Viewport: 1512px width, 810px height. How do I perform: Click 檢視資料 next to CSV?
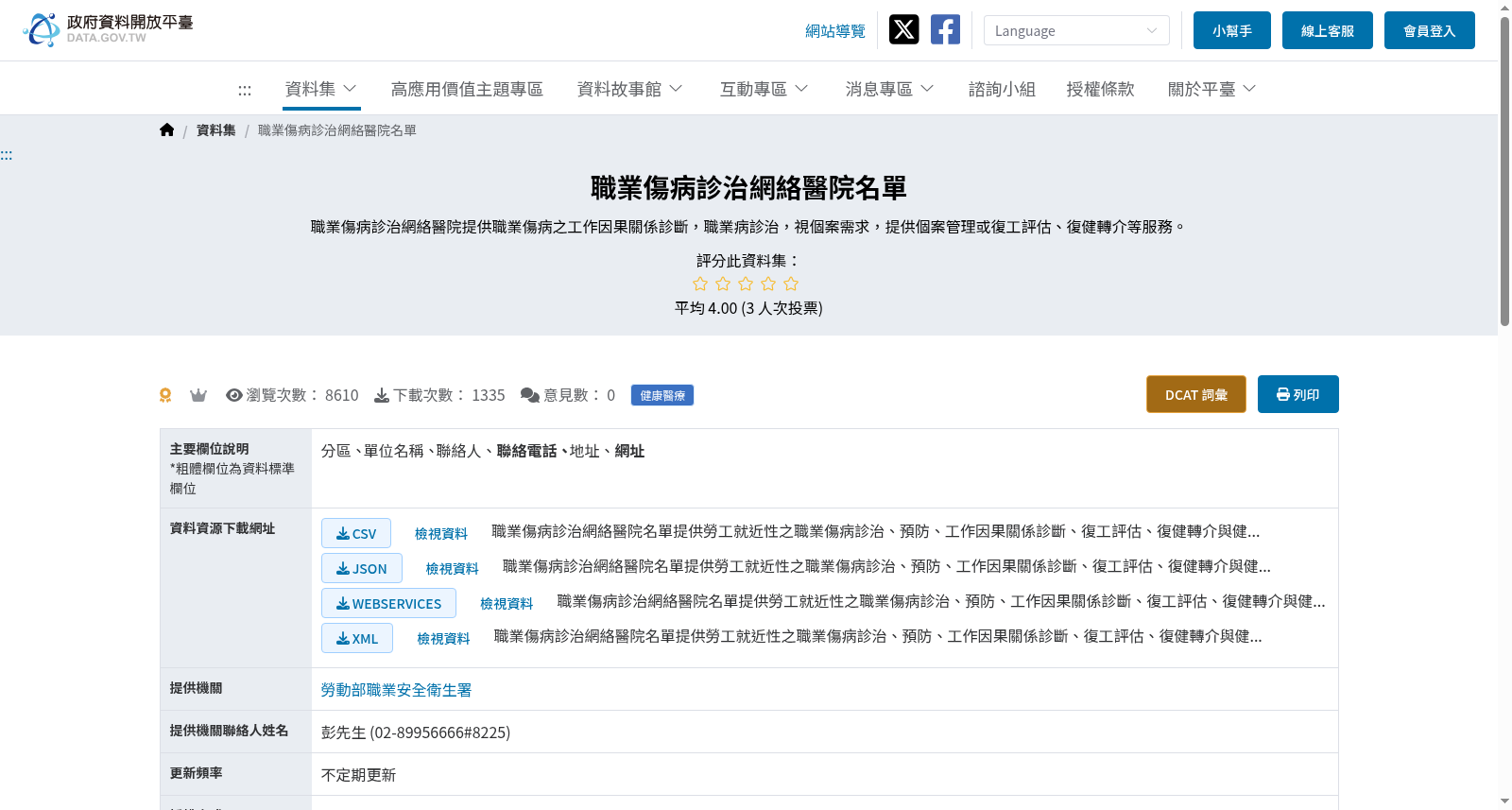pyautogui.click(x=441, y=534)
